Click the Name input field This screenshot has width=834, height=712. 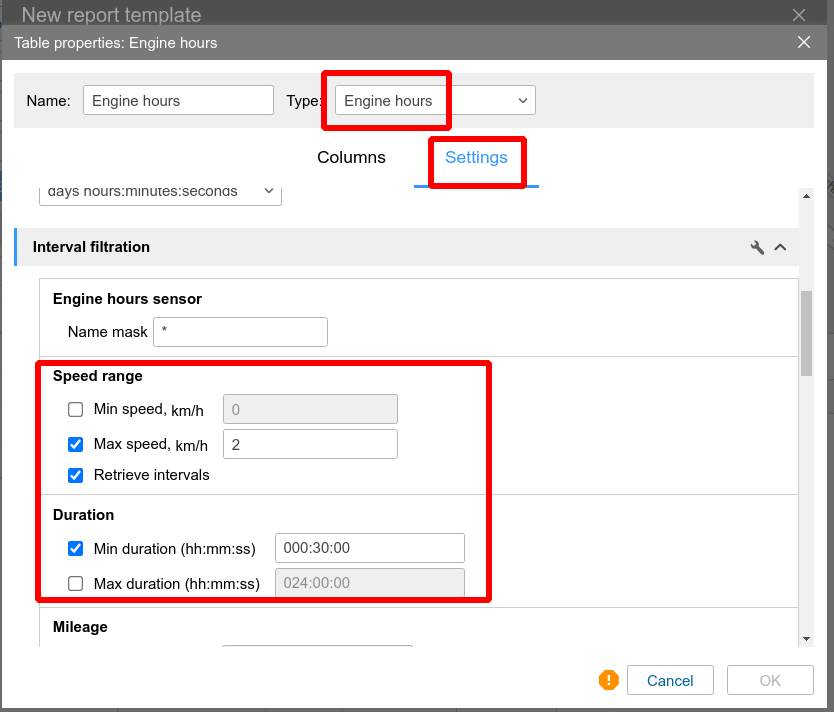(178, 101)
